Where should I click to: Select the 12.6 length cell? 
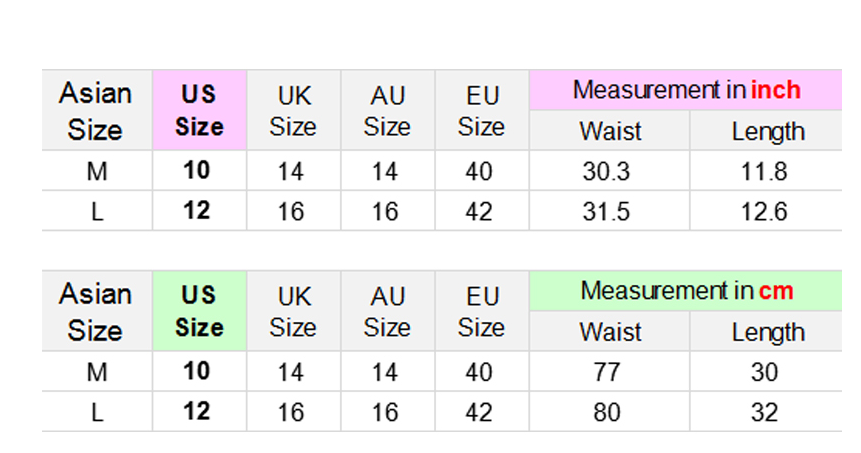[765, 211]
